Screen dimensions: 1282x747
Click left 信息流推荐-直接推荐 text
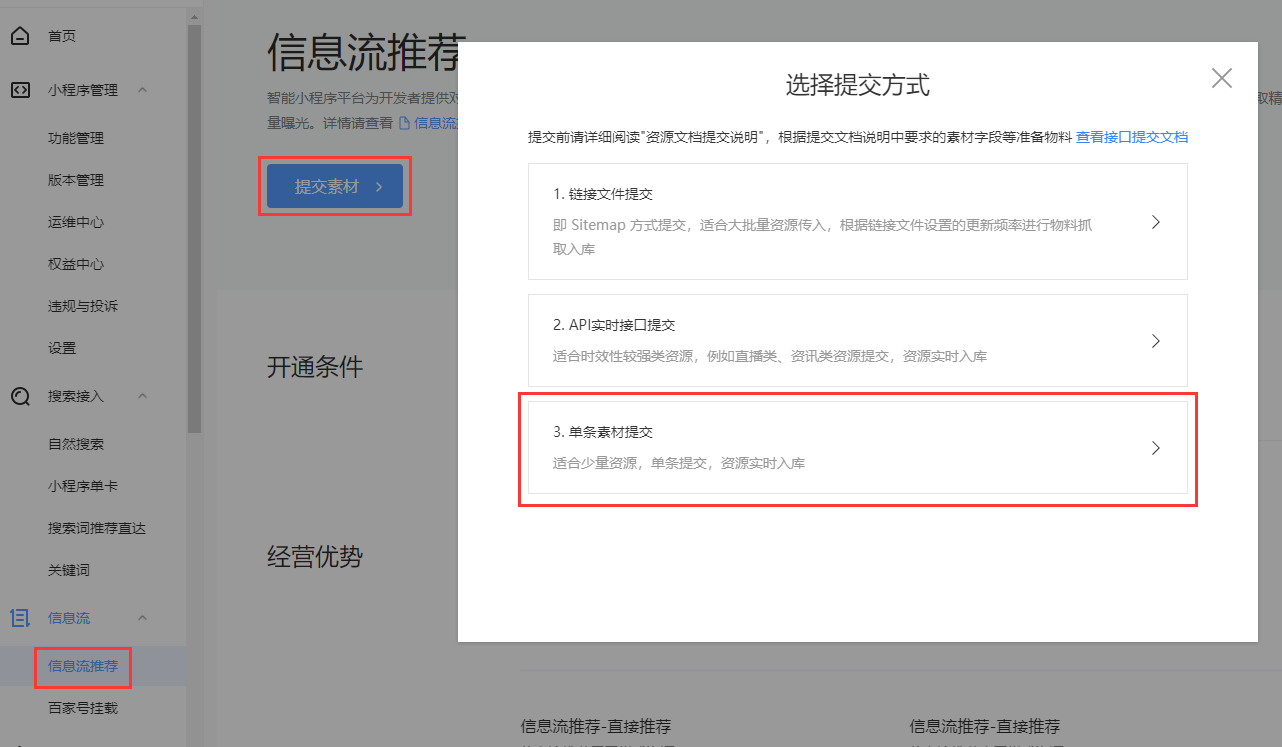click(596, 726)
